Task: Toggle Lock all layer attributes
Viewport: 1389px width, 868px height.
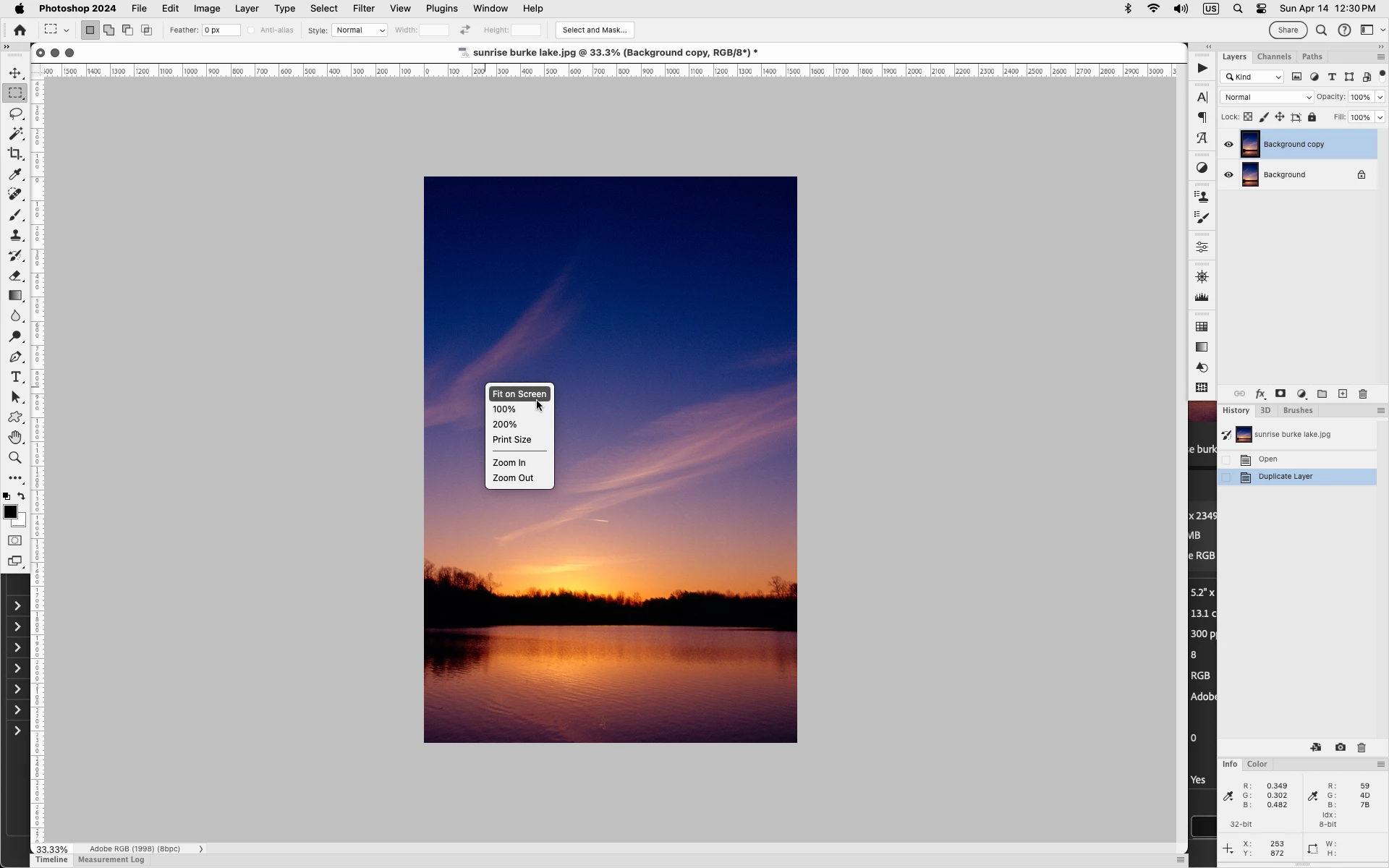Action: tap(1312, 117)
